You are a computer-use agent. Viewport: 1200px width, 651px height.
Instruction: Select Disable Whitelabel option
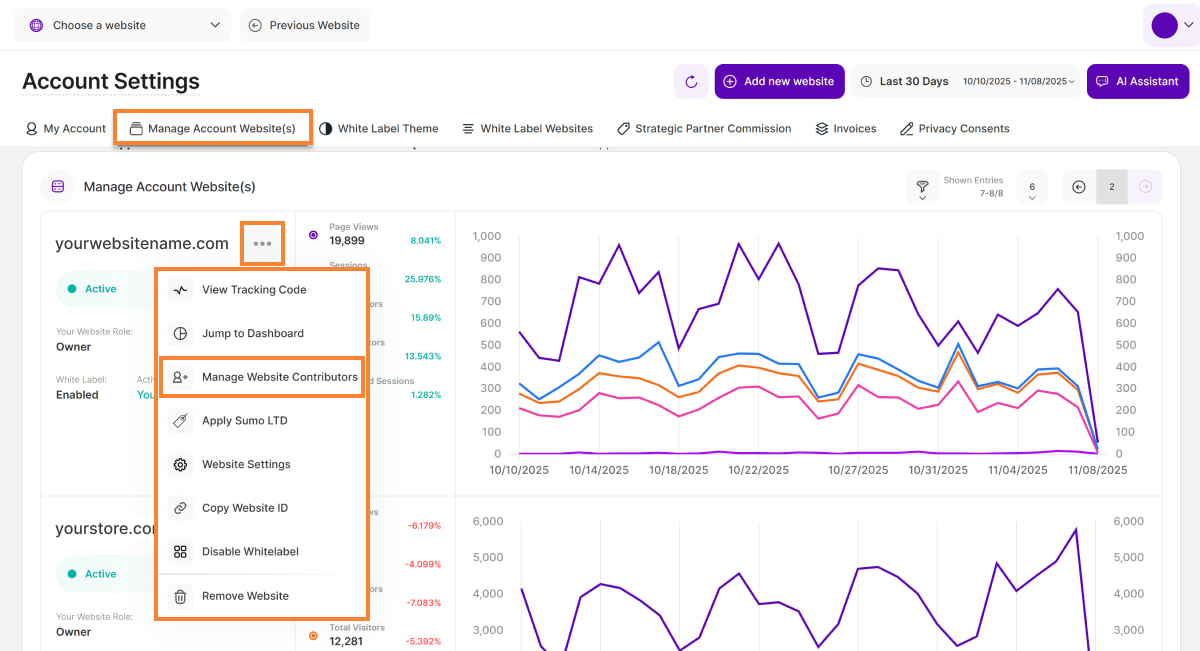point(250,552)
